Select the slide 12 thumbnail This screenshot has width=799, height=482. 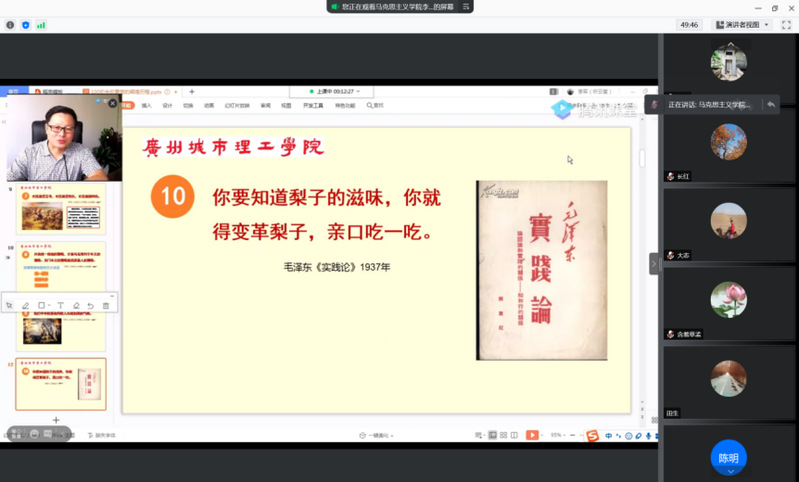tap(61, 383)
